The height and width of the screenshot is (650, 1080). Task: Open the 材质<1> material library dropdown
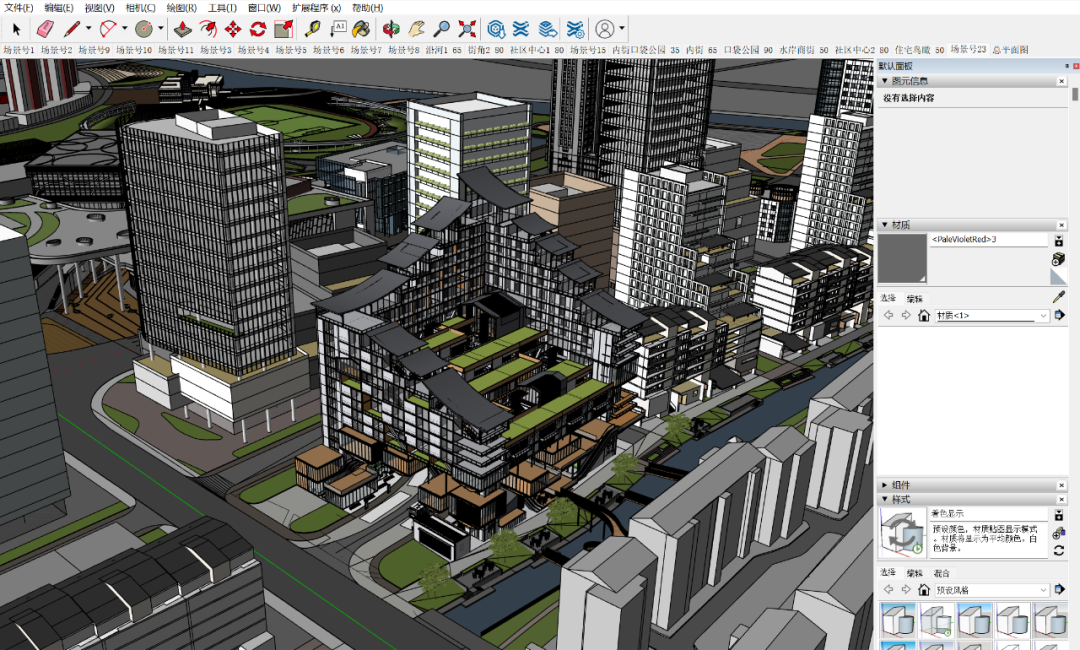[x=1043, y=316]
